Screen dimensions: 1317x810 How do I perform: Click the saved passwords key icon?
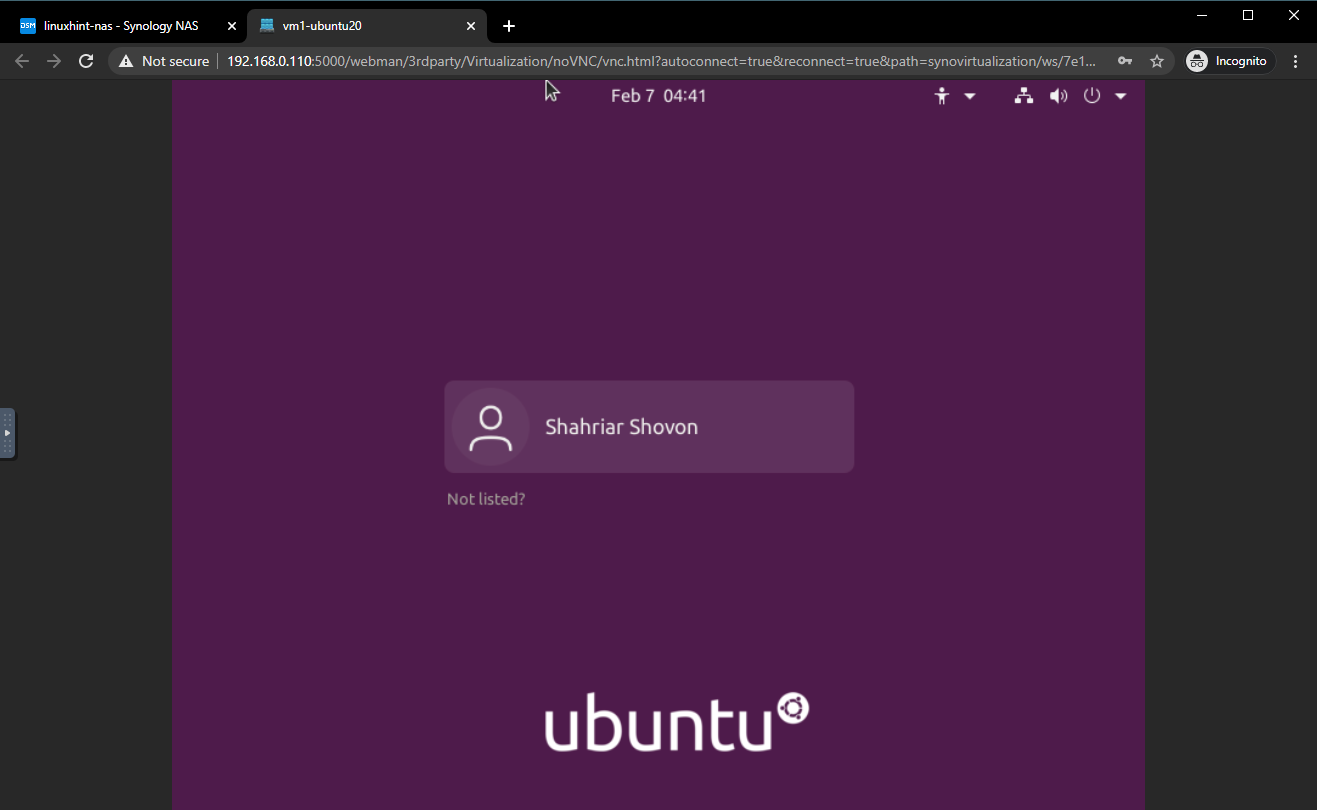tap(1125, 61)
